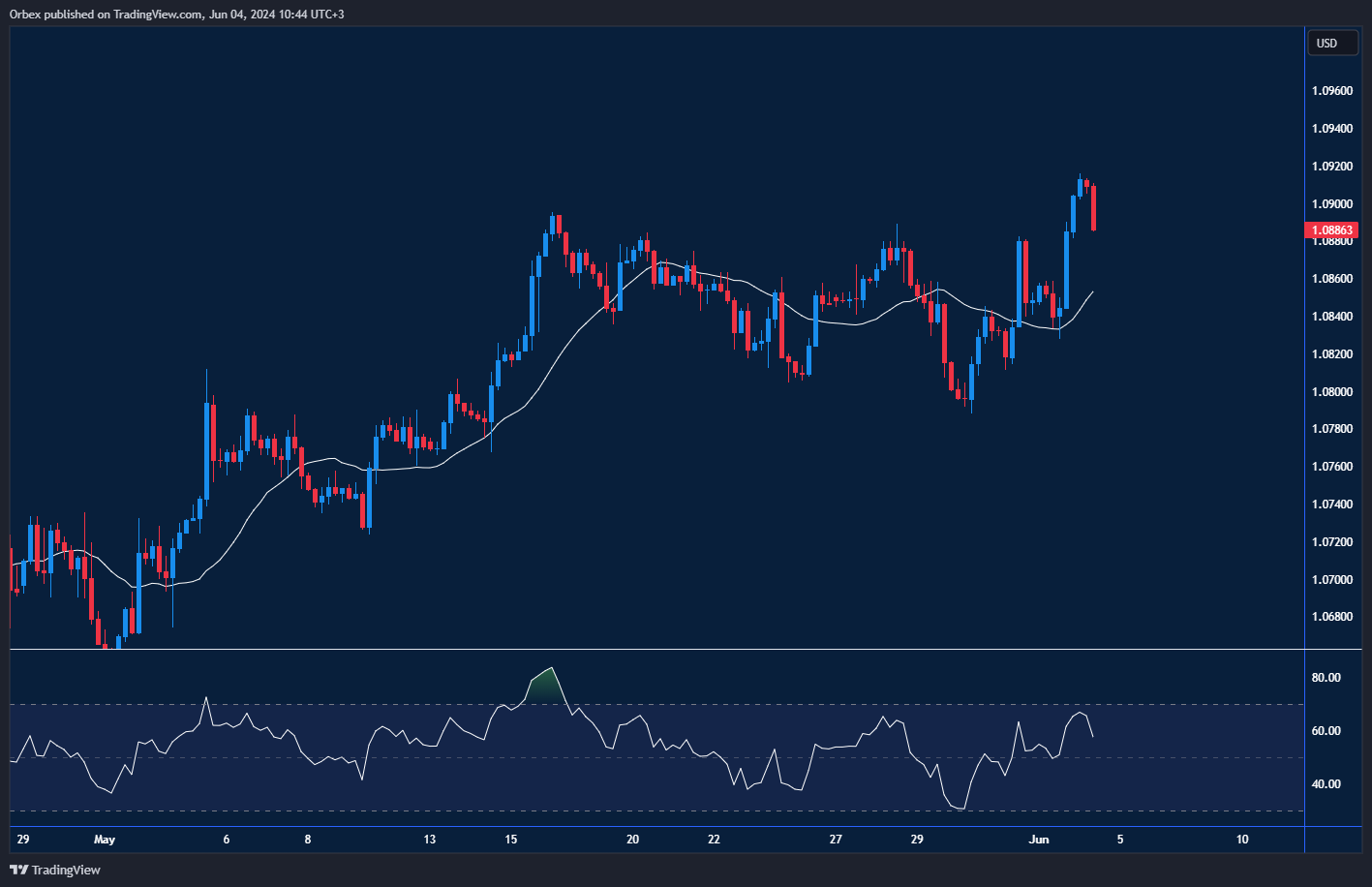
Task: Click the '15' date marker on time axis
Action: click(510, 840)
